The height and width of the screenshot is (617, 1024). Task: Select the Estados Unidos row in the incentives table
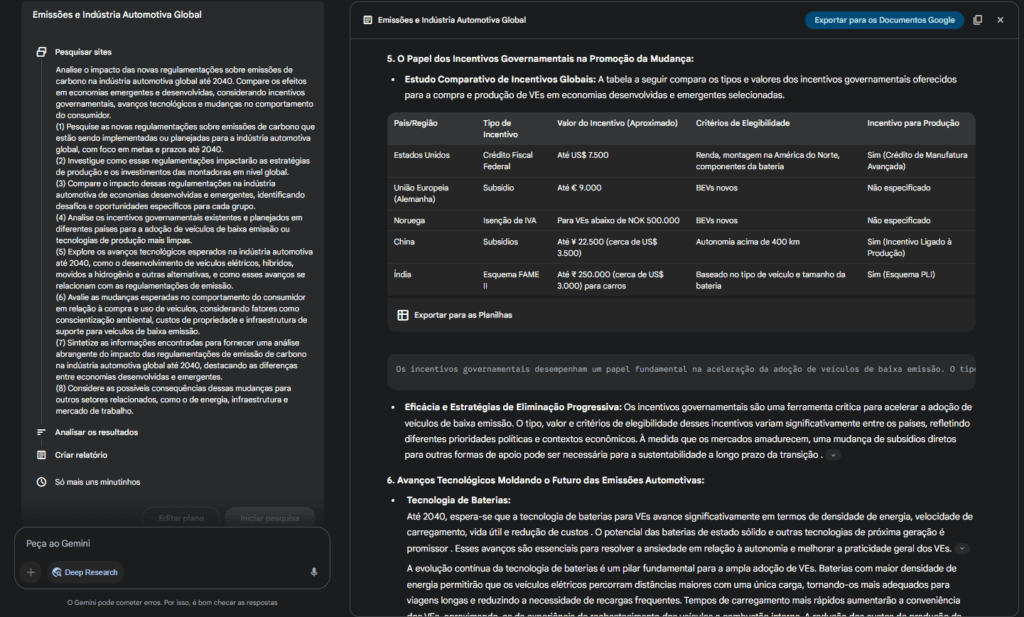(680, 162)
